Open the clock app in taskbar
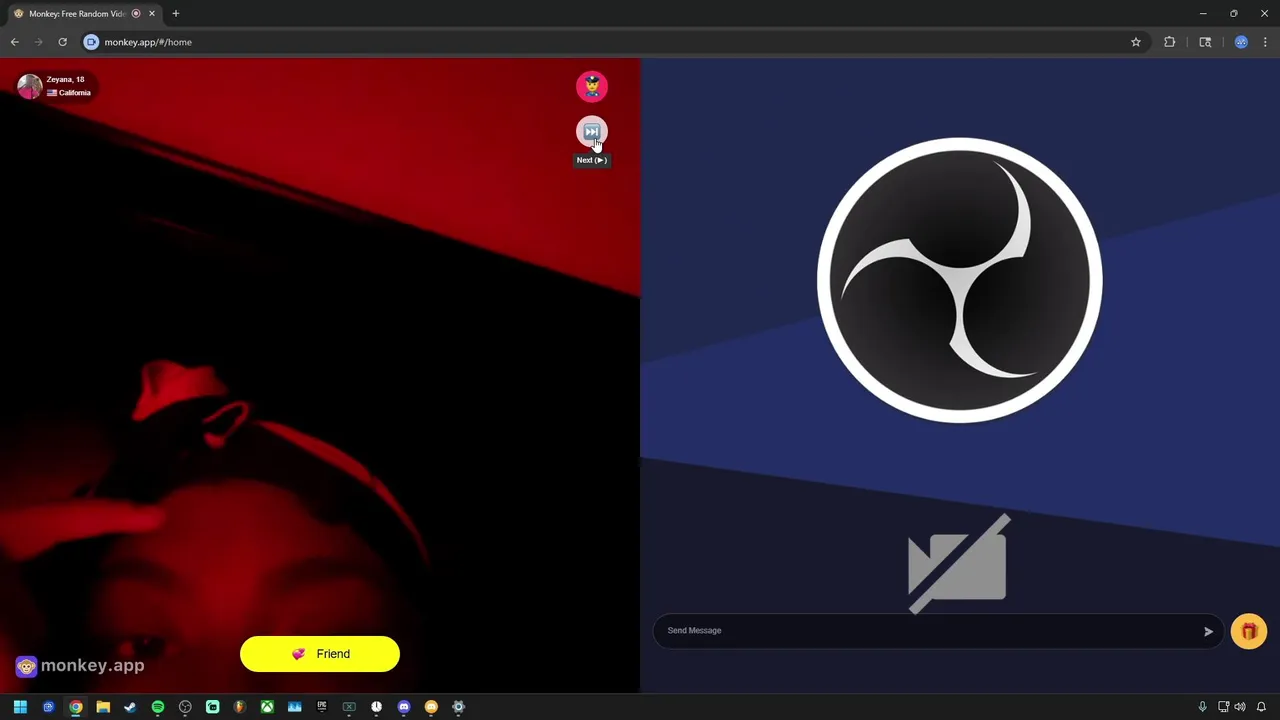Viewport: 1280px width, 720px height. (376, 707)
